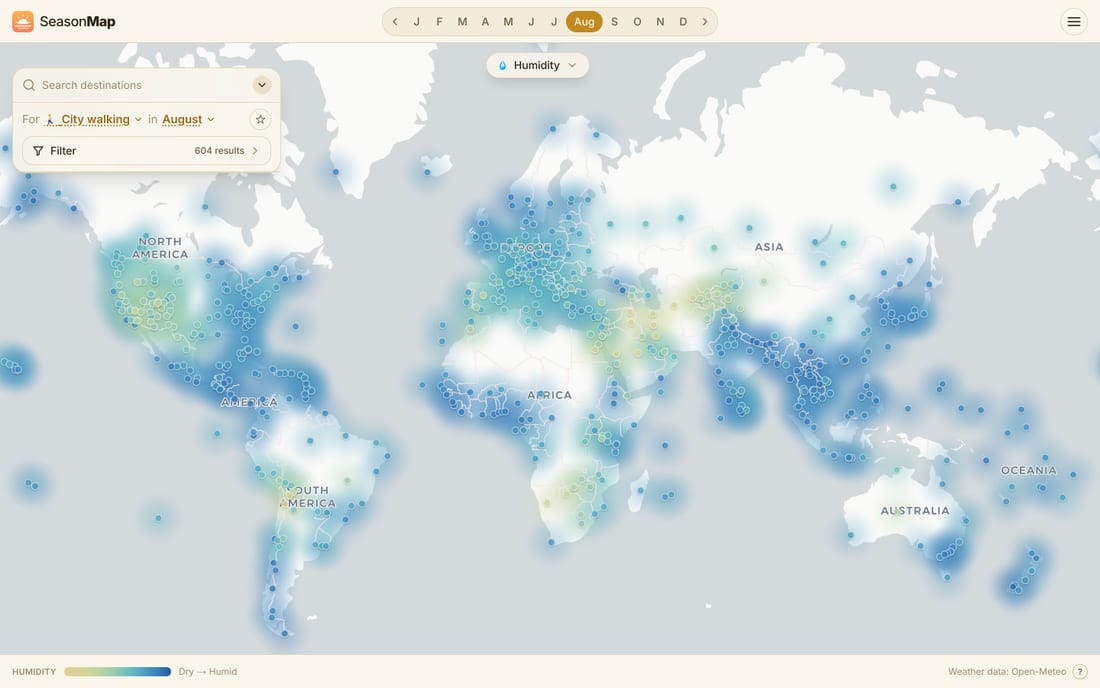Select March in month bar

click(462, 22)
